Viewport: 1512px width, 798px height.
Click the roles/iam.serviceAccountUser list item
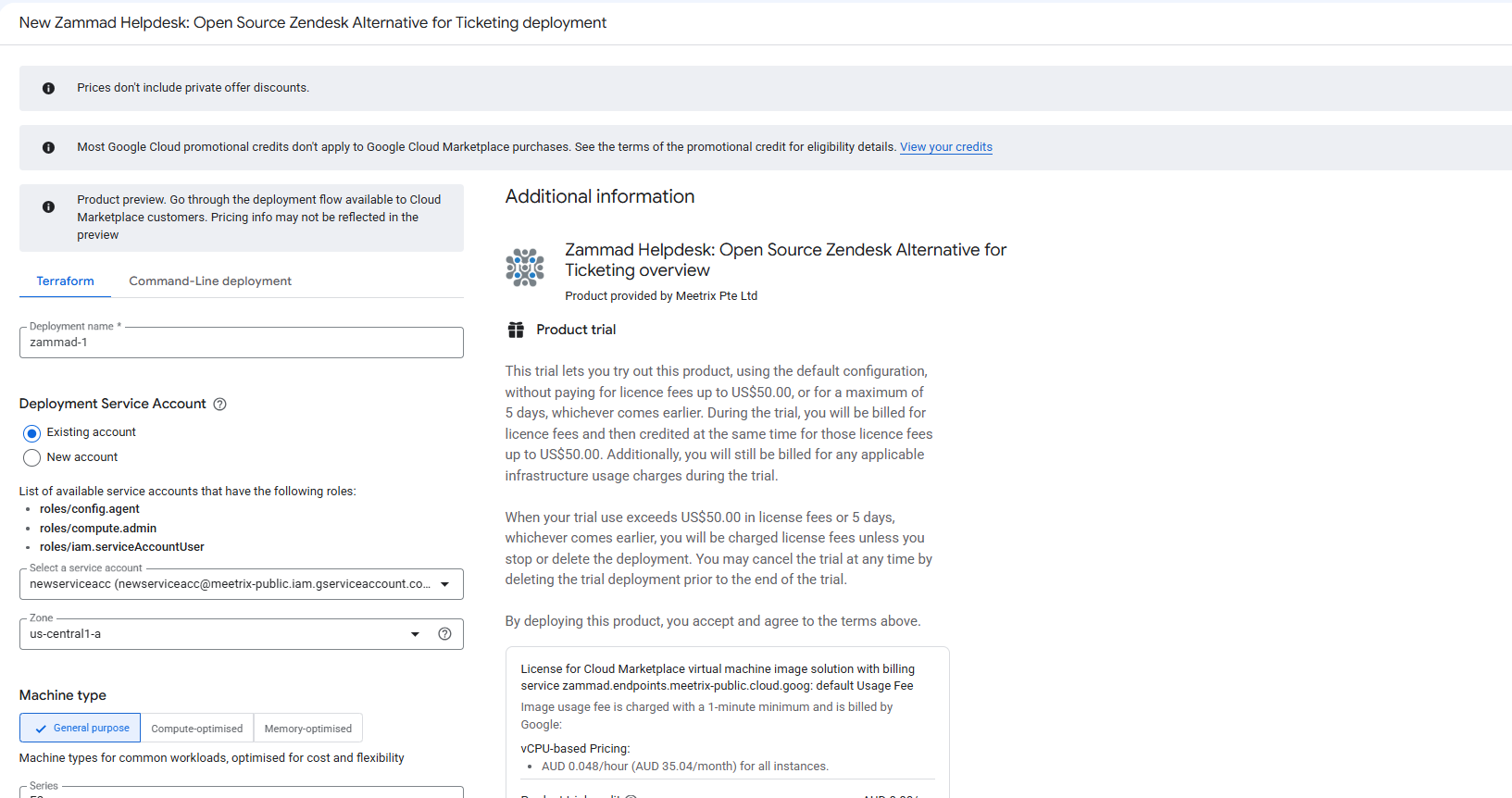pyautogui.click(x=122, y=547)
